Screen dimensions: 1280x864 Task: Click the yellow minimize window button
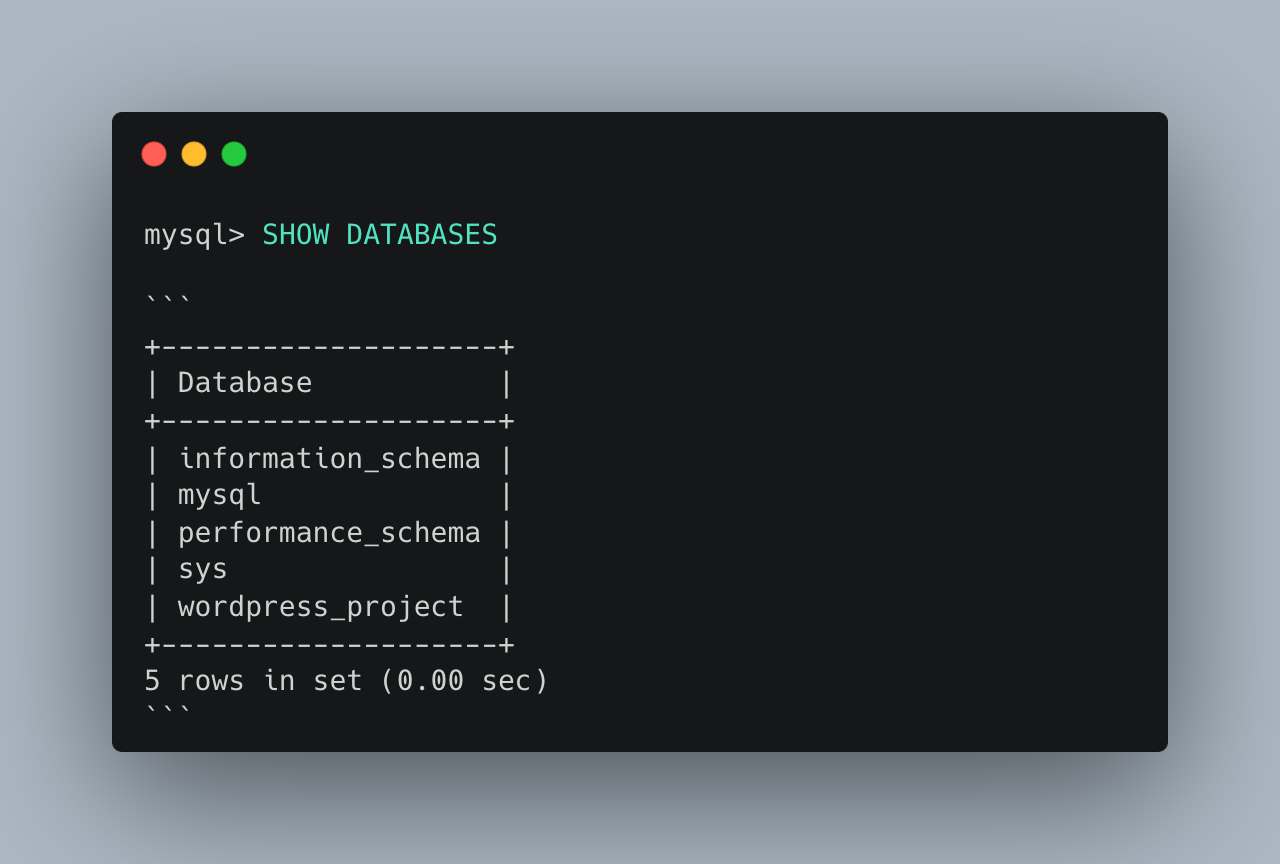click(194, 154)
